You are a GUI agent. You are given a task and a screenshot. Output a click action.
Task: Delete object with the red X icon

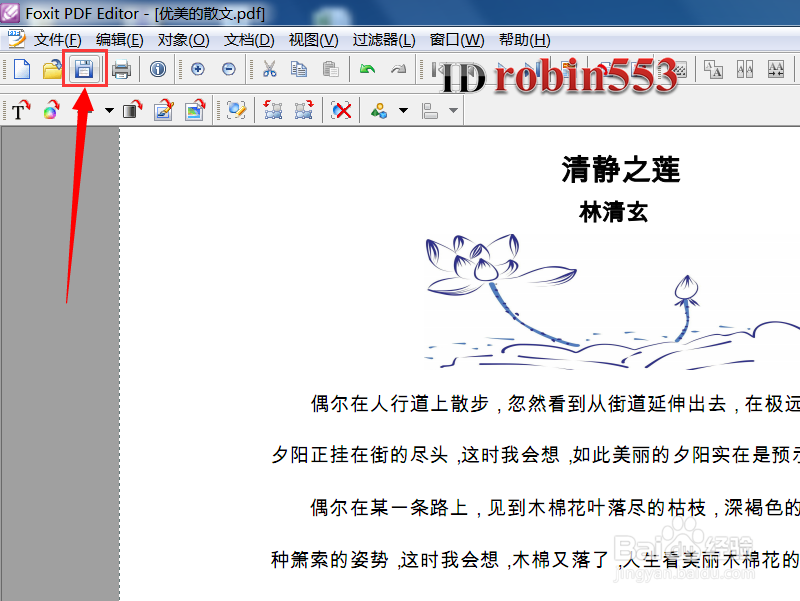click(x=341, y=110)
